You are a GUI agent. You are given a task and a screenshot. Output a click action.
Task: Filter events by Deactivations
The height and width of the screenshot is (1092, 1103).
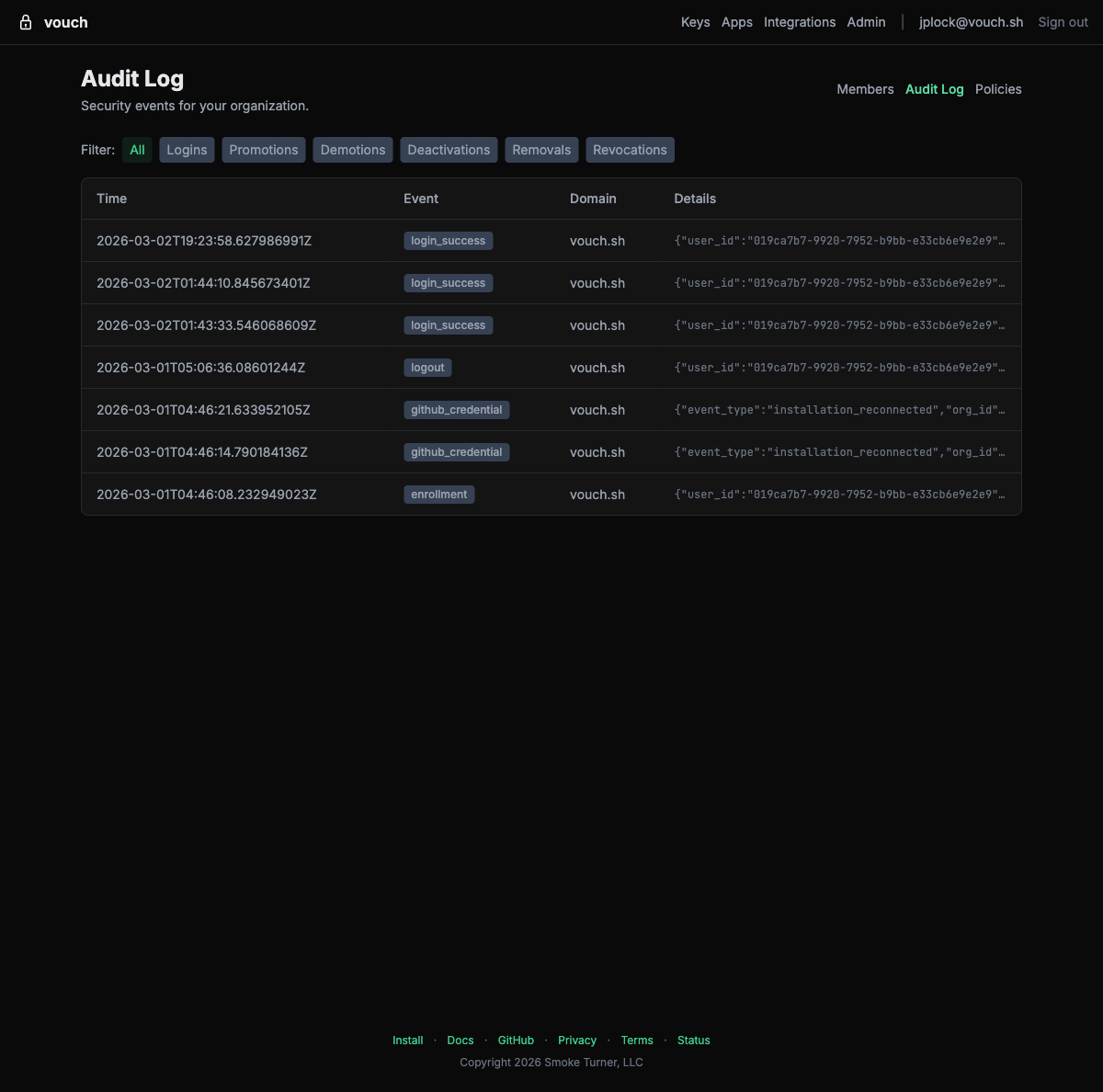point(449,149)
